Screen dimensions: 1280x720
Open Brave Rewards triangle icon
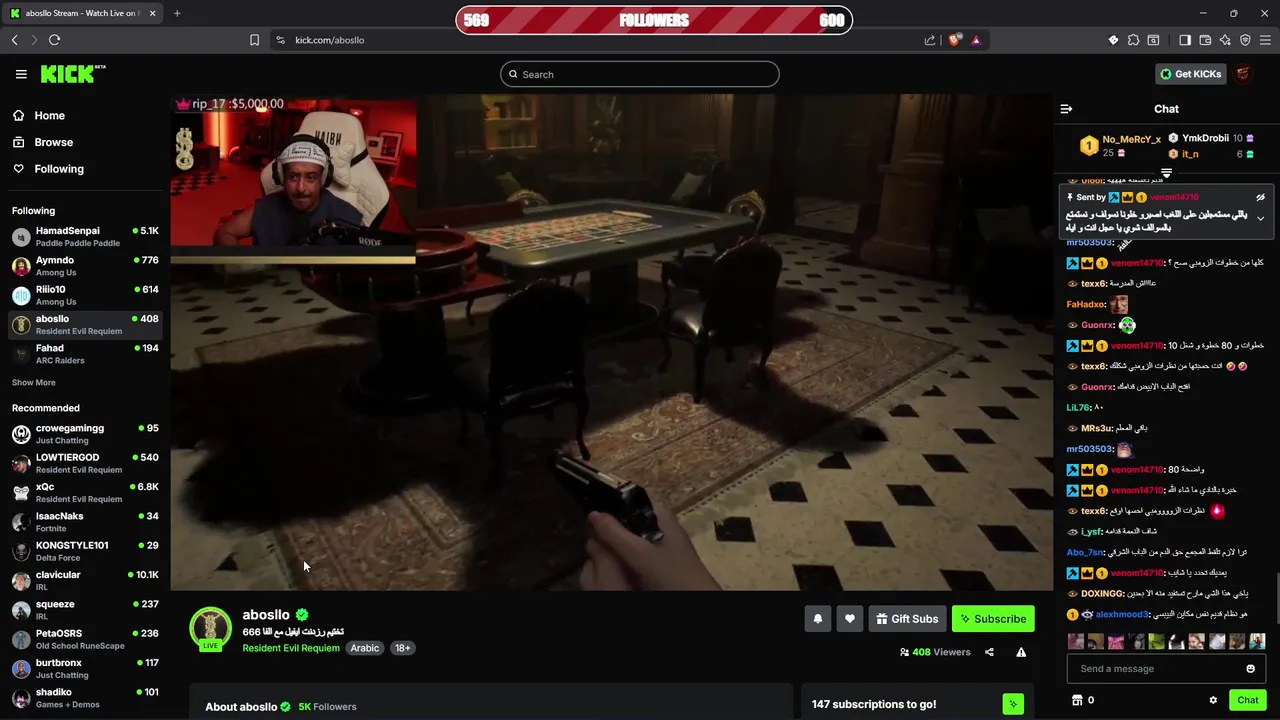click(x=976, y=40)
